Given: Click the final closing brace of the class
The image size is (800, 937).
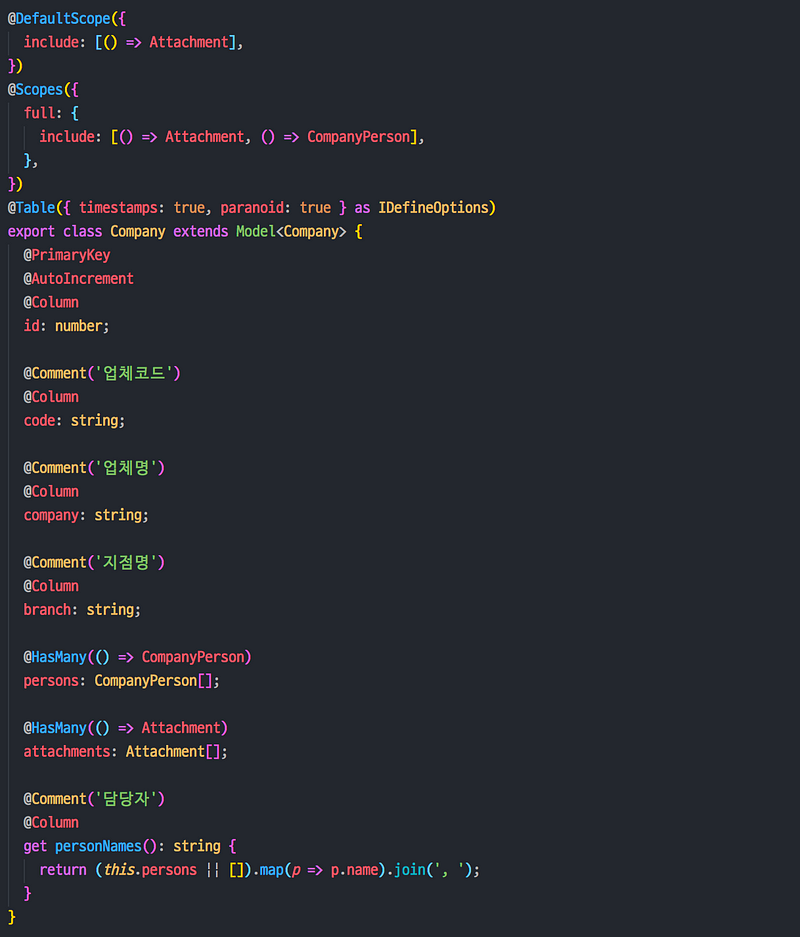Looking at the screenshot, I should tap(12, 917).
